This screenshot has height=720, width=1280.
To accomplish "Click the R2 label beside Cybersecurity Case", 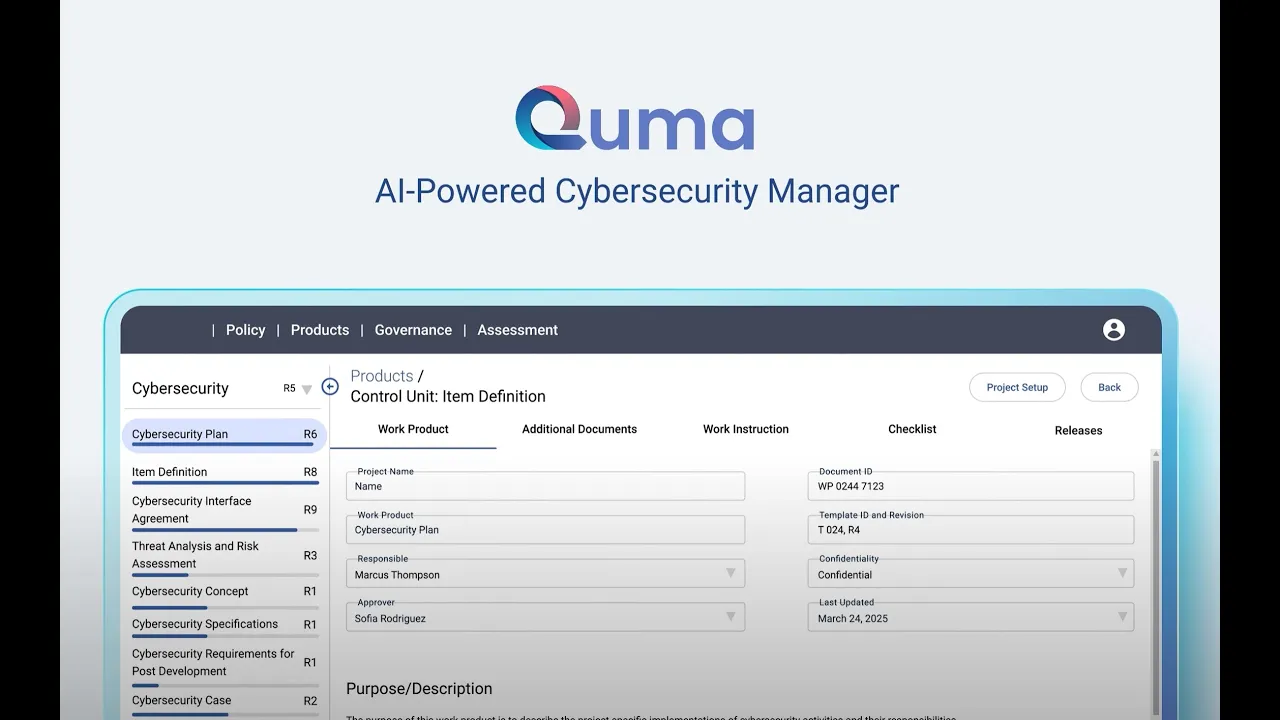I will (x=310, y=701).
